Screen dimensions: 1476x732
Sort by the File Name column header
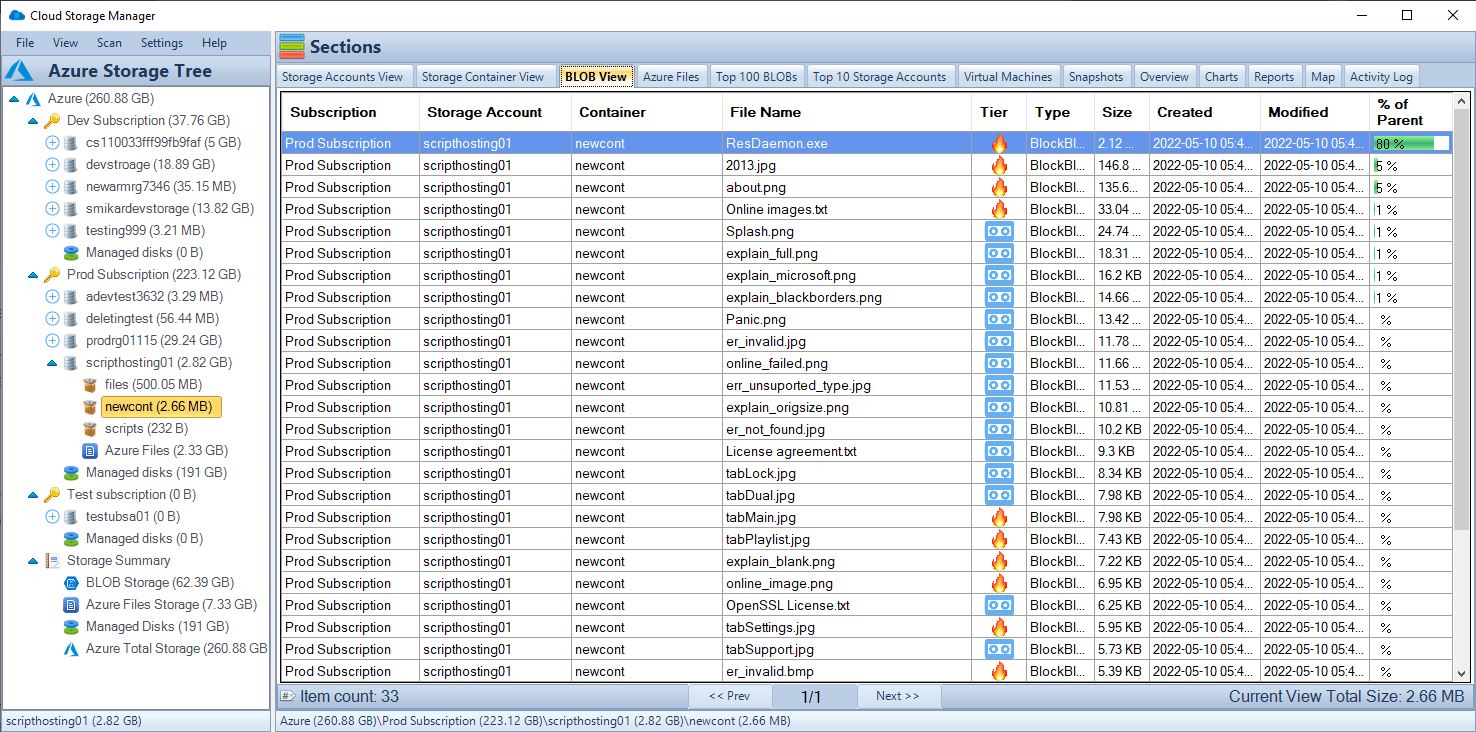click(x=846, y=113)
